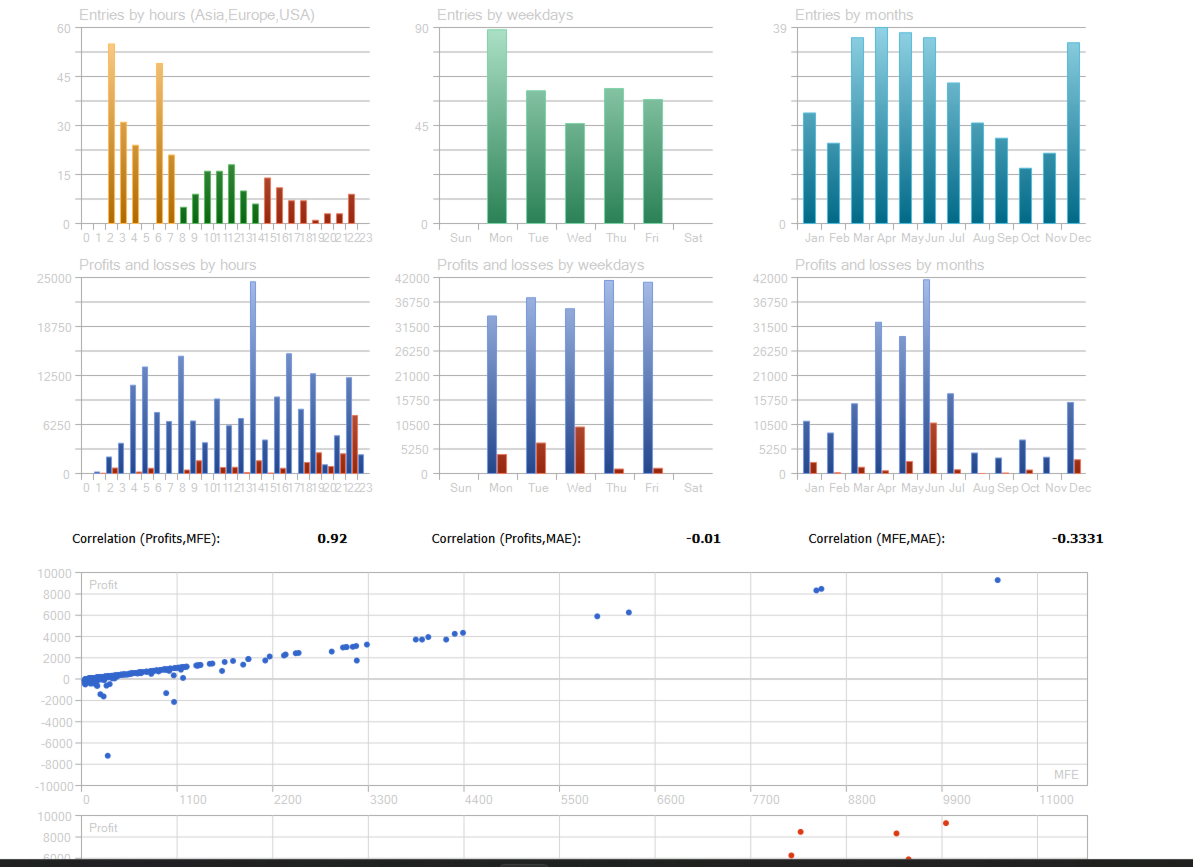Select the tallest orange bar at hour 2
The height and width of the screenshot is (867, 1193).
tap(111, 133)
